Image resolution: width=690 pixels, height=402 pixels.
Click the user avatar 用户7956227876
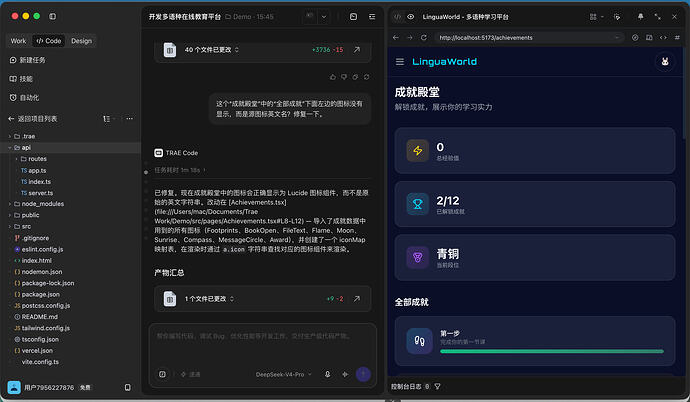point(14,387)
